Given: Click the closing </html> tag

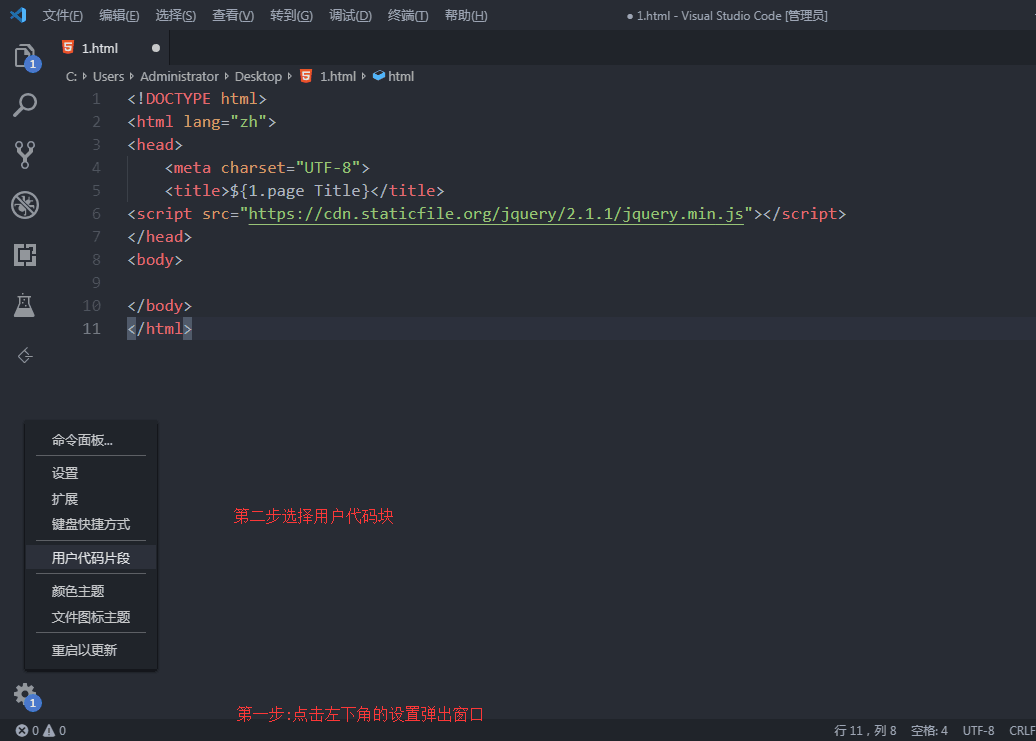Looking at the screenshot, I should (159, 329).
